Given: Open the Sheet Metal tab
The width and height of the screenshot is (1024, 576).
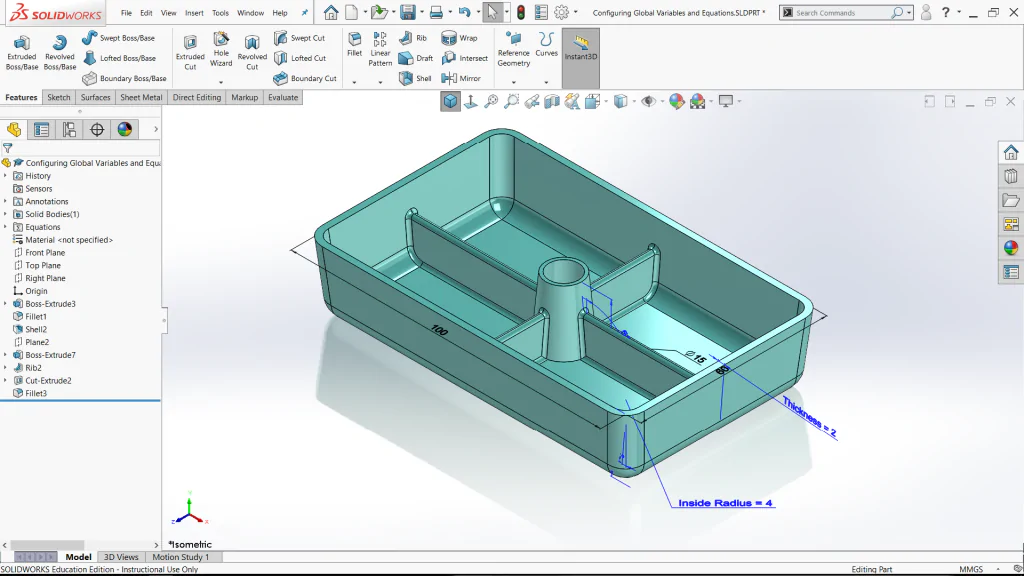Looking at the screenshot, I should tap(140, 97).
